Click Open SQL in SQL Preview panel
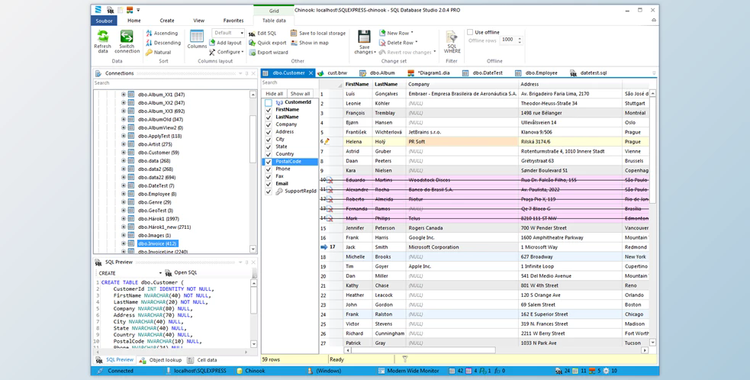Image resolution: width=750 pixels, height=380 pixels. [181, 272]
